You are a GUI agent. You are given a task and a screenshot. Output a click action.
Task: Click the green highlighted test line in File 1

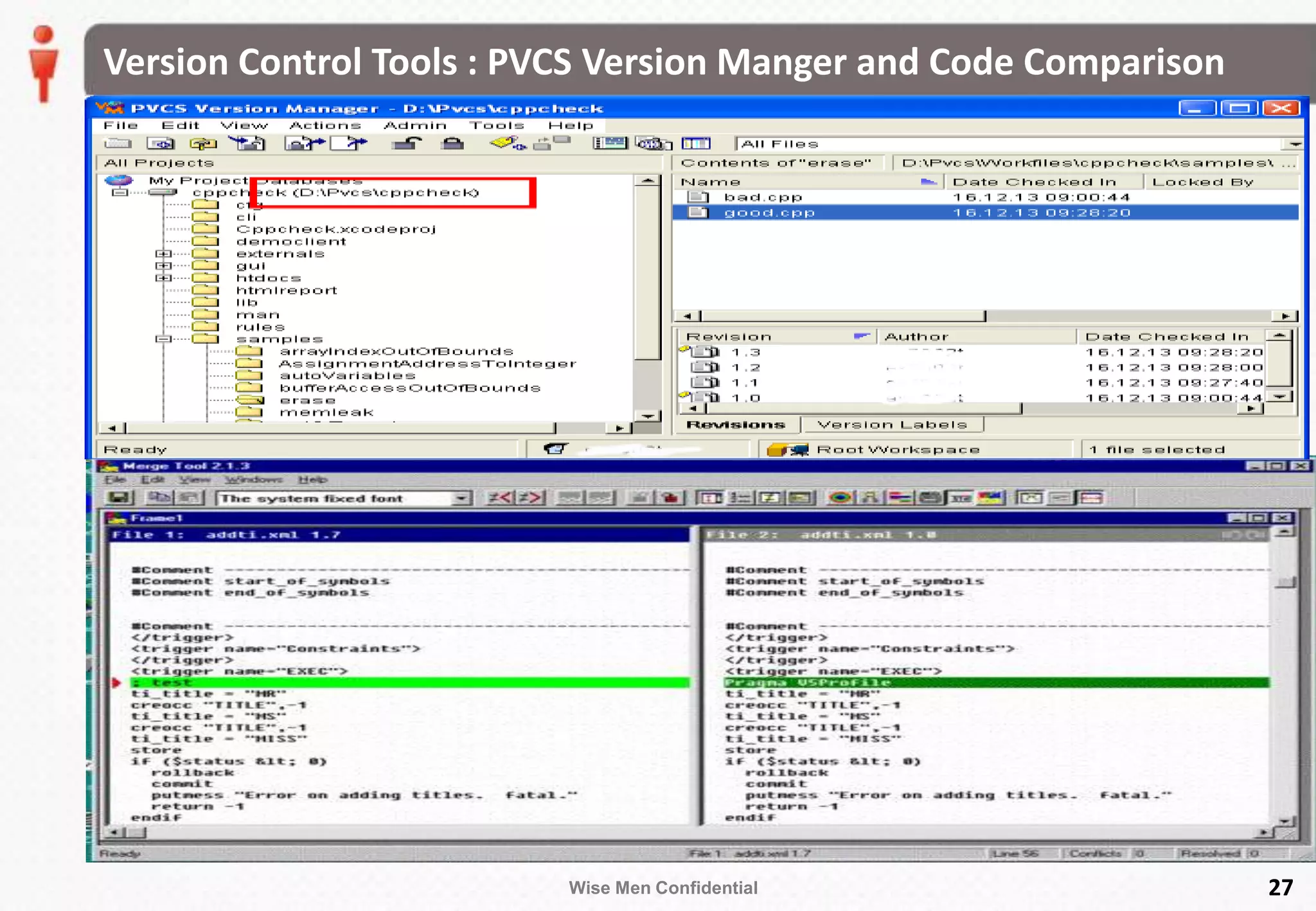tap(410, 682)
